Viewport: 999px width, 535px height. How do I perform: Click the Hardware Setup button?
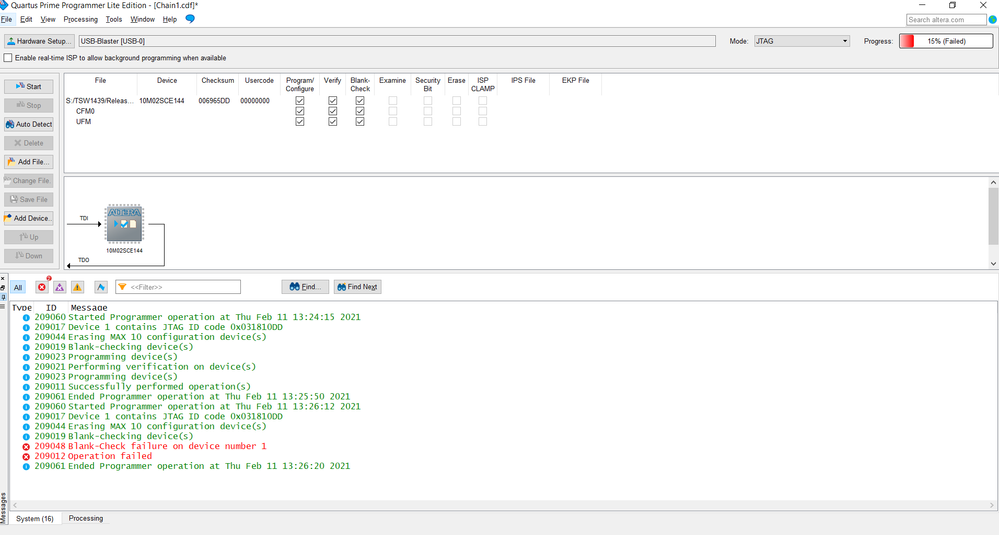(x=39, y=41)
